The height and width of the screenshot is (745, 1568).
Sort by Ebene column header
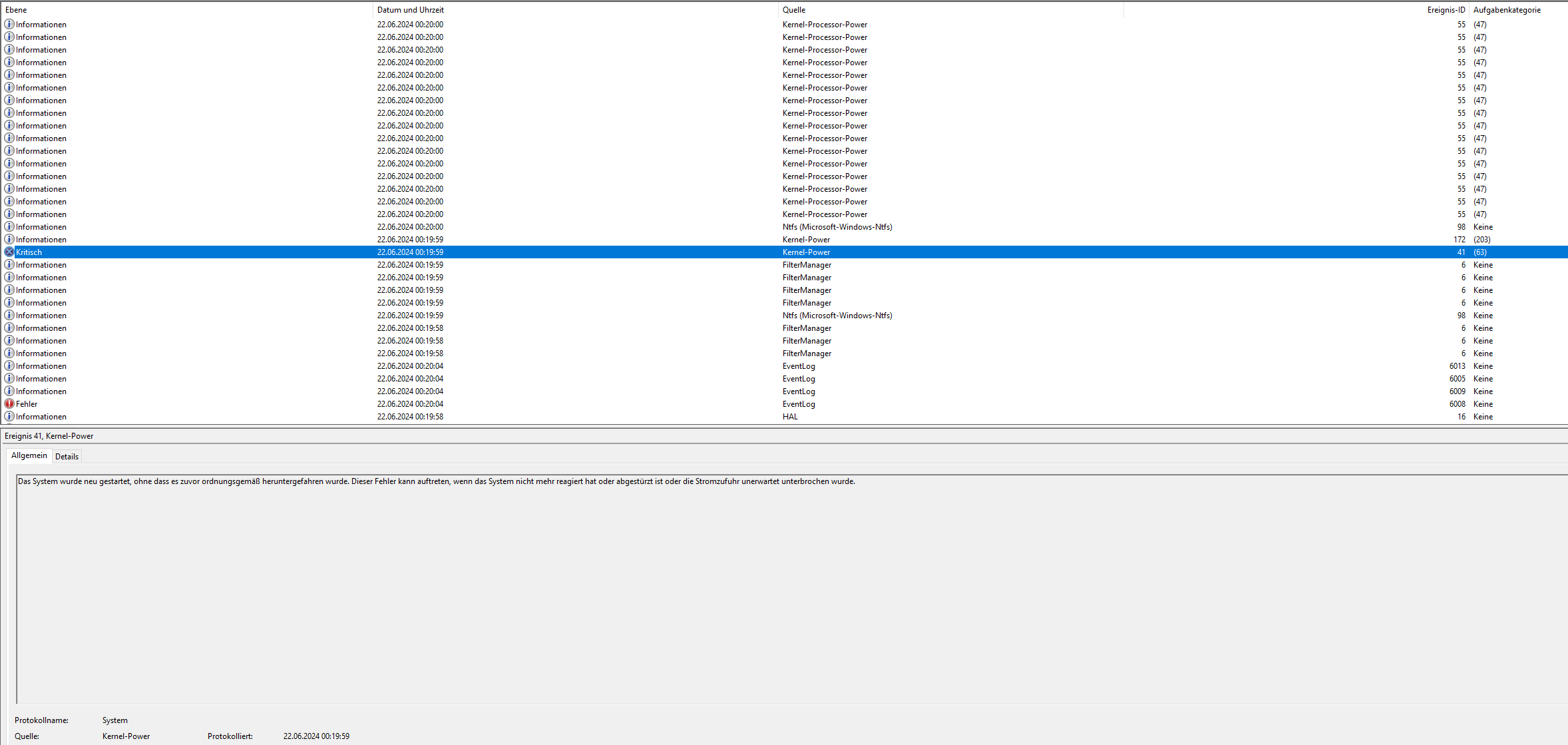coord(16,9)
